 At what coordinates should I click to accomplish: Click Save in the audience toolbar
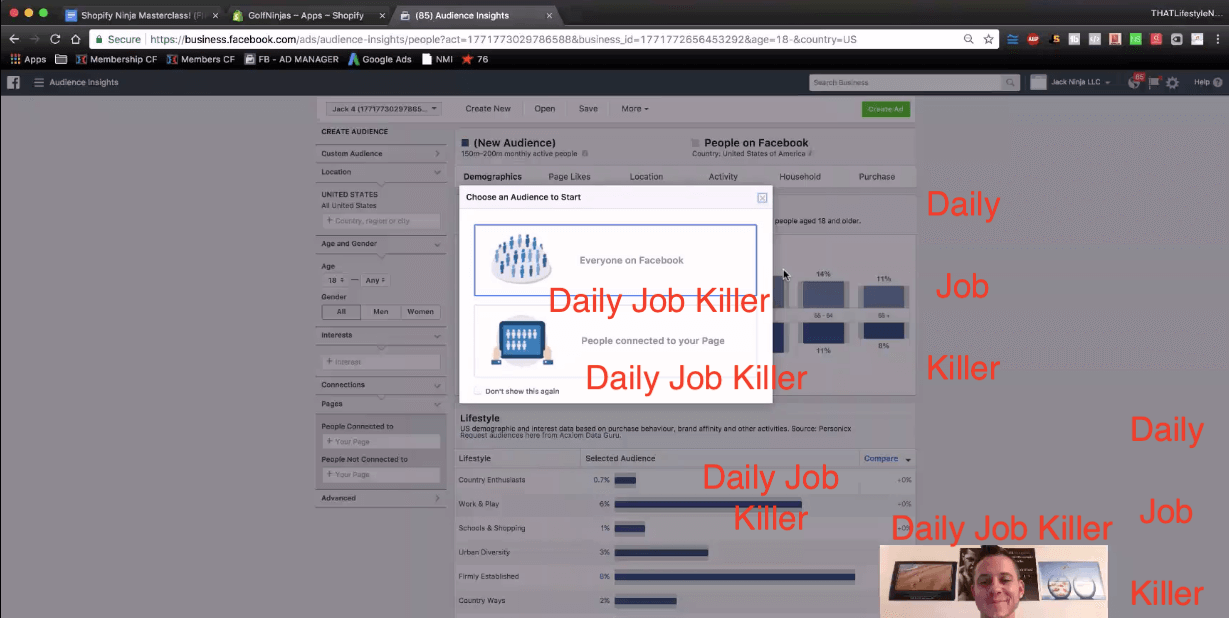pyautogui.click(x=588, y=109)
